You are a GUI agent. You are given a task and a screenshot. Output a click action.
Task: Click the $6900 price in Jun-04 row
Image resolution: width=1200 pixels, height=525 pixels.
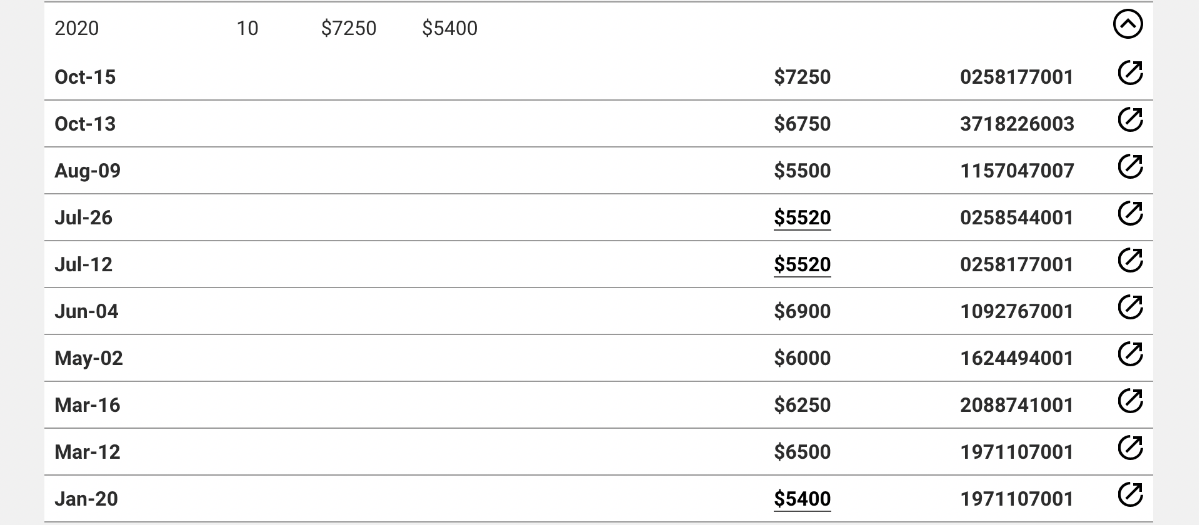(x=802, y=311)
